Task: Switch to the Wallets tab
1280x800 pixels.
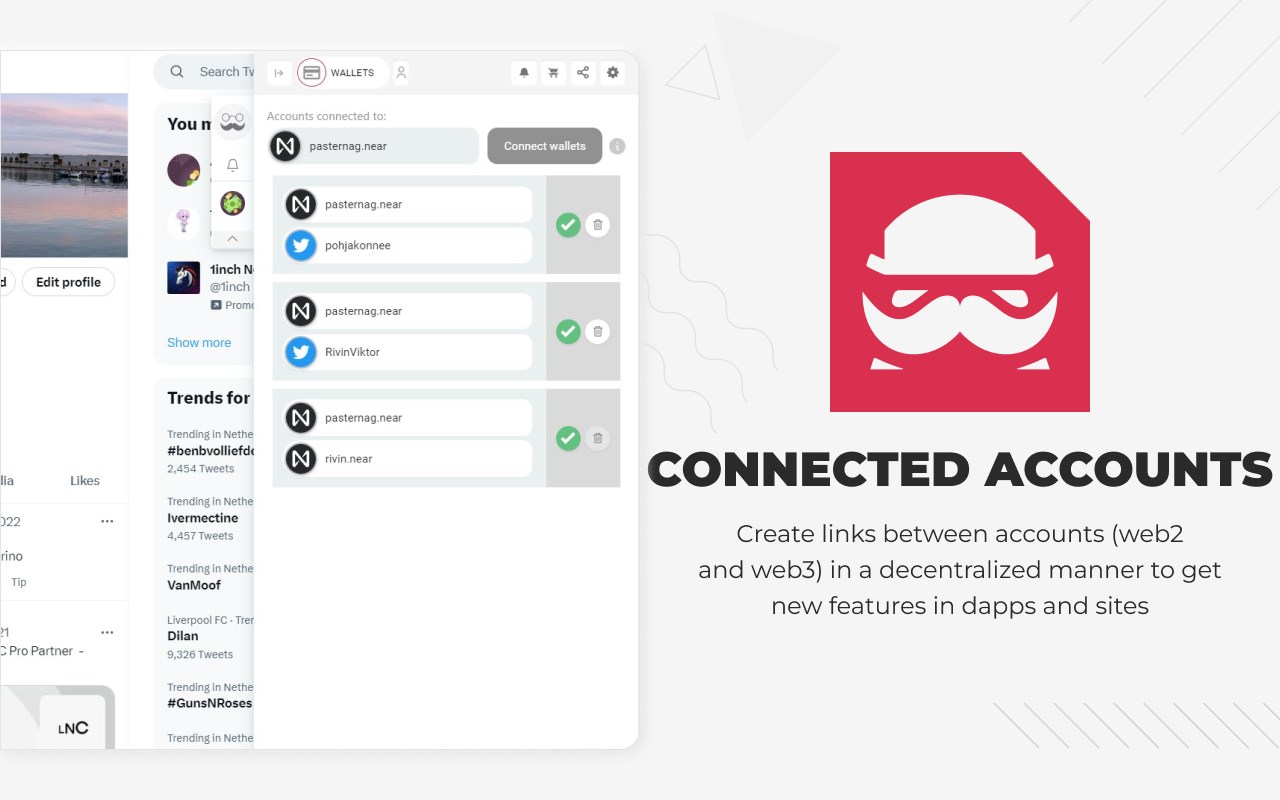Action: point(342,73)
